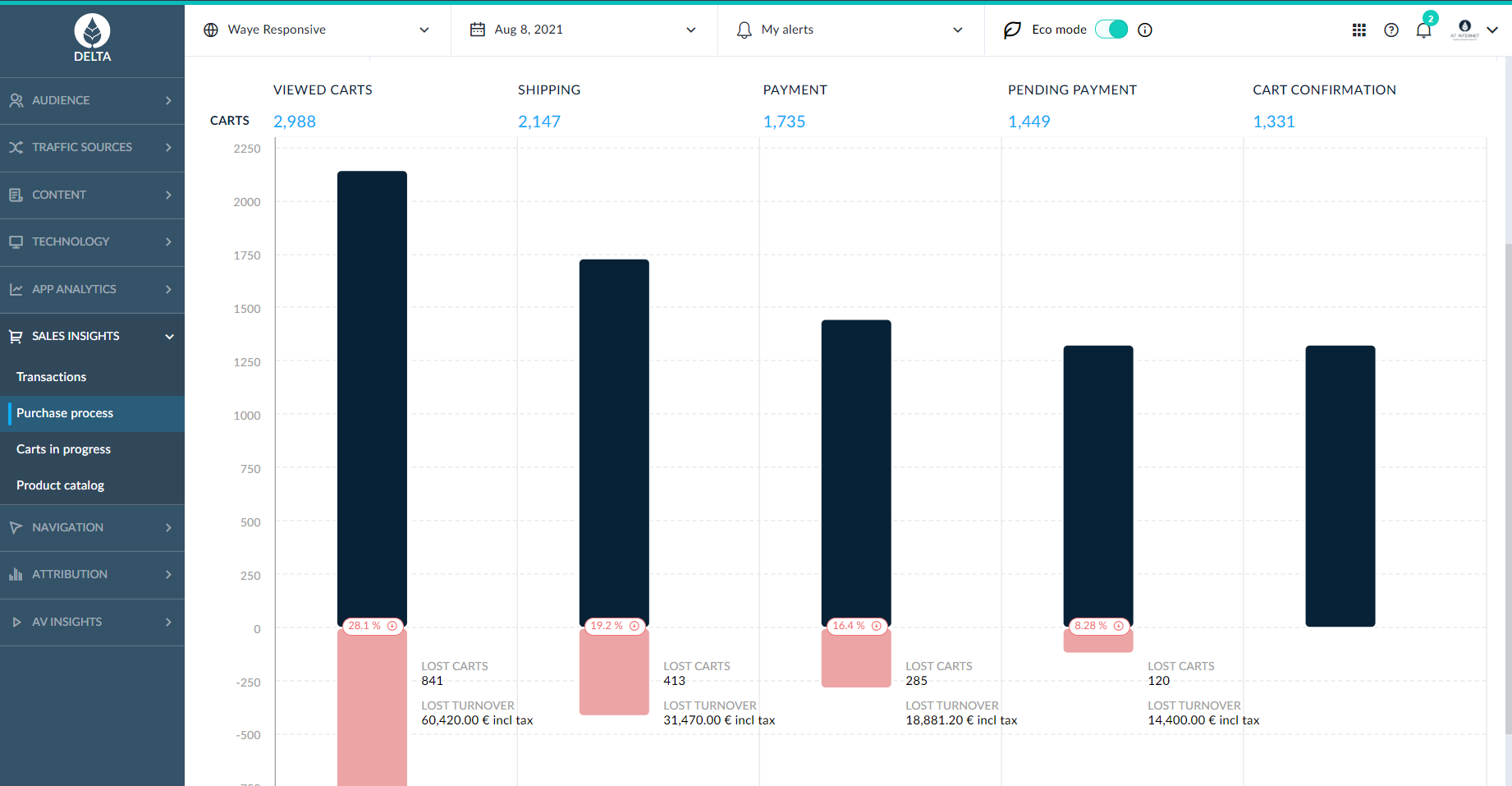Open the My alerts dropdown
Screen dimensions: 1512x786
point(850,30)
